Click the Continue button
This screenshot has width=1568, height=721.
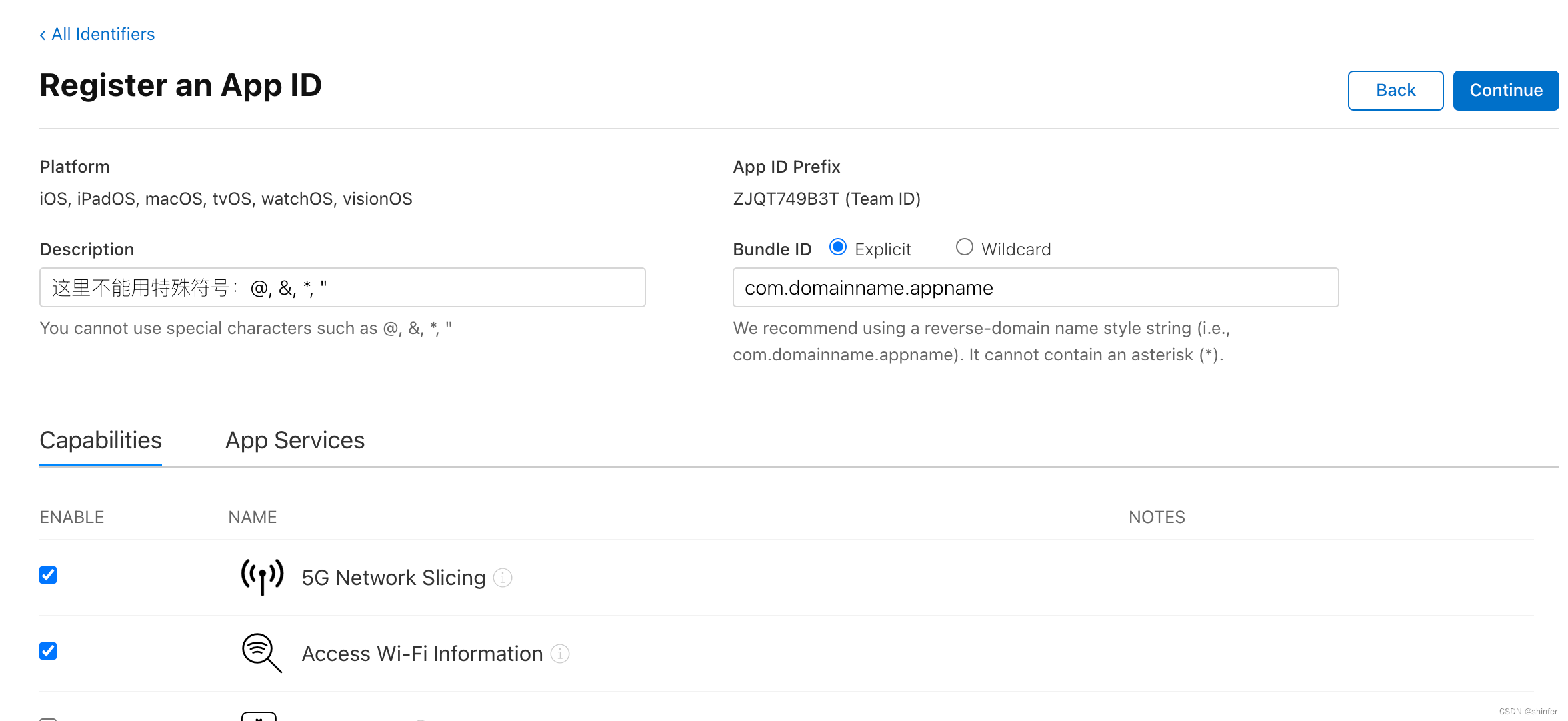click(1505, 90)
